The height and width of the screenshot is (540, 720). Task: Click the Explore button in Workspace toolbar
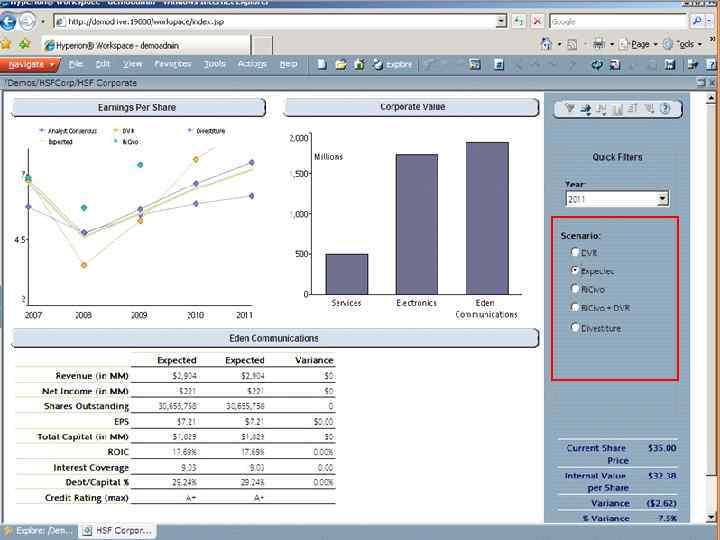click(393, 65)
